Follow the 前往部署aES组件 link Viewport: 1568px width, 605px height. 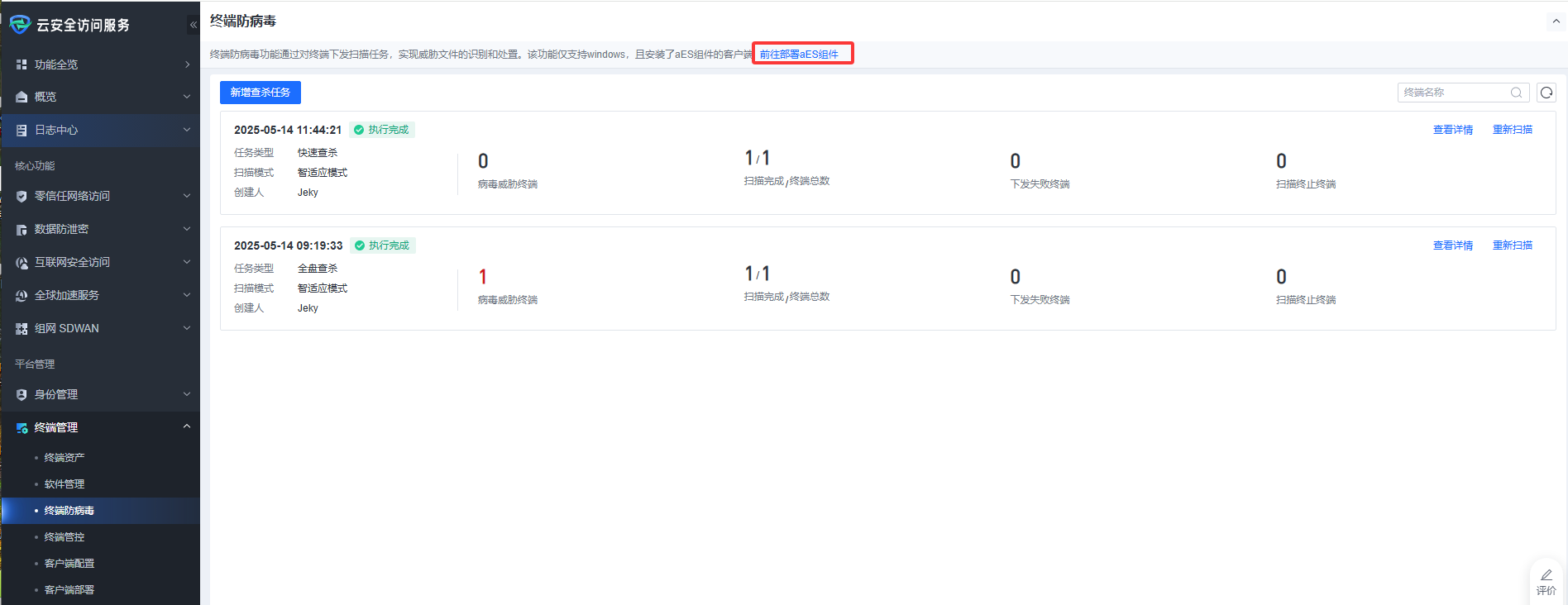(x=799, y=55)
